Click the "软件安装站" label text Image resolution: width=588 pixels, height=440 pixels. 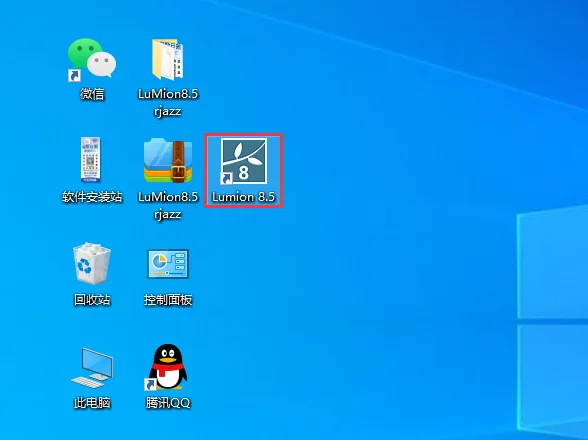tap(92, 197)
